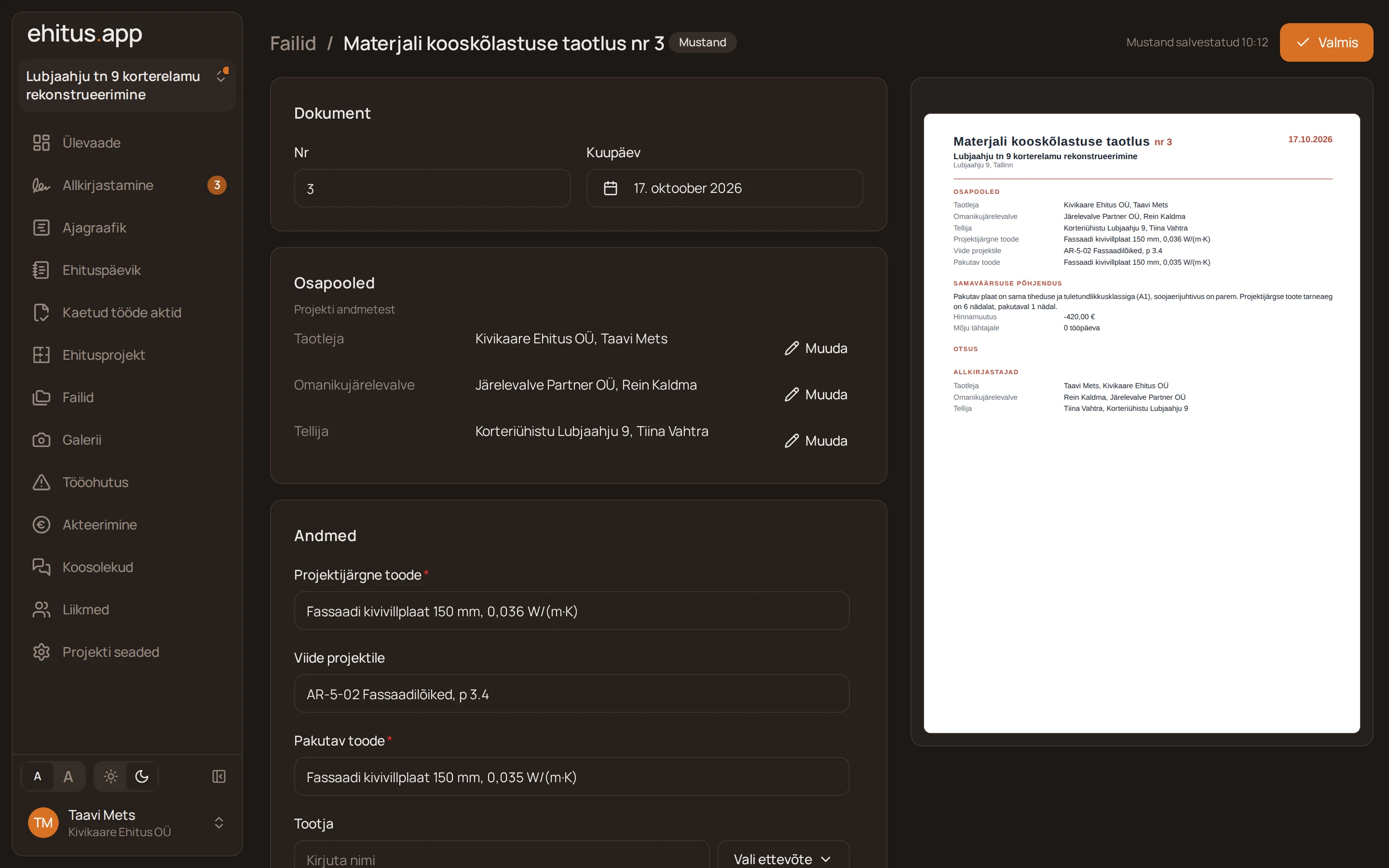Click the Failid folder icon
The image size is (1389, 868).
[41, 397]
